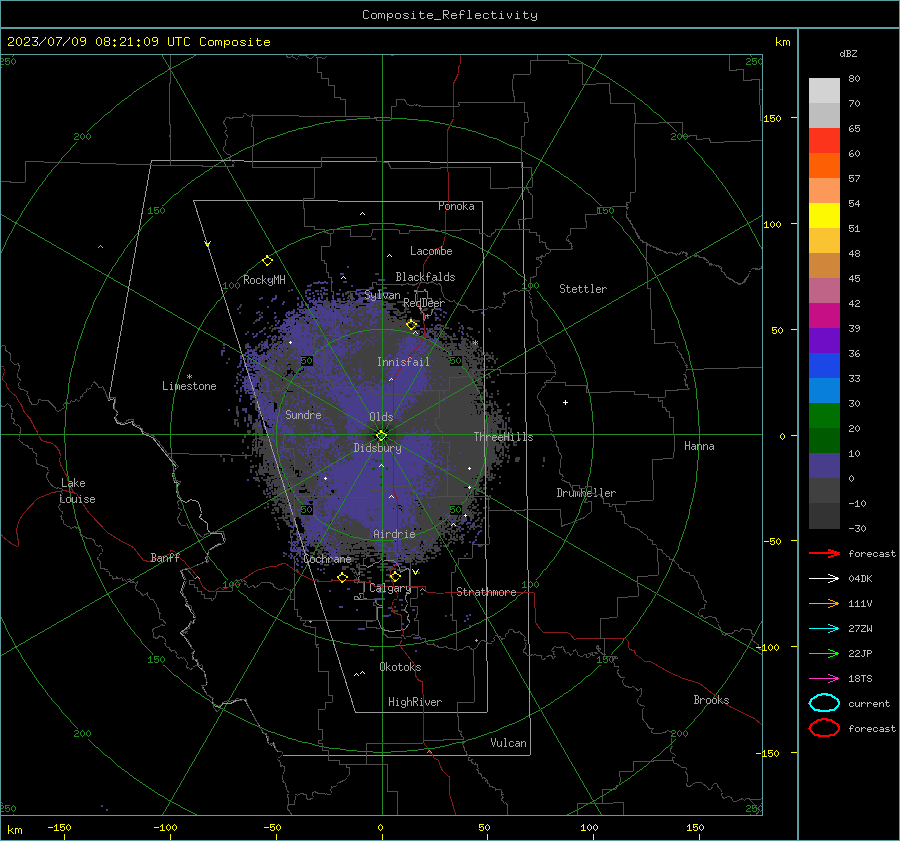Select the orange 111V arrow icon
900x841 pixels.
pos(824,603)
